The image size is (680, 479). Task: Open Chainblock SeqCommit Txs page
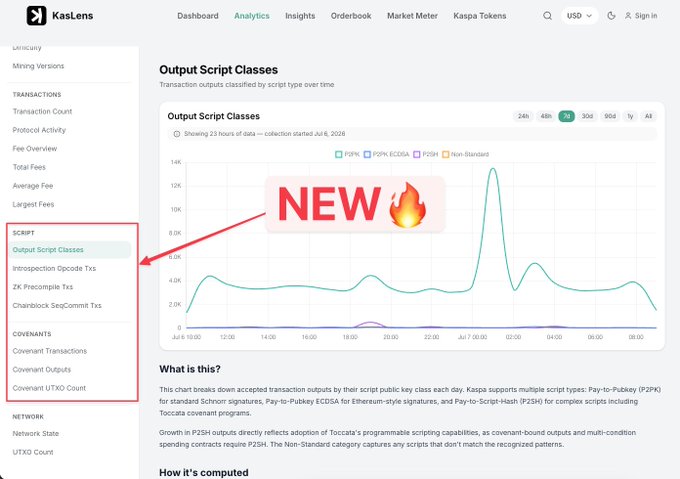[57, 306]
